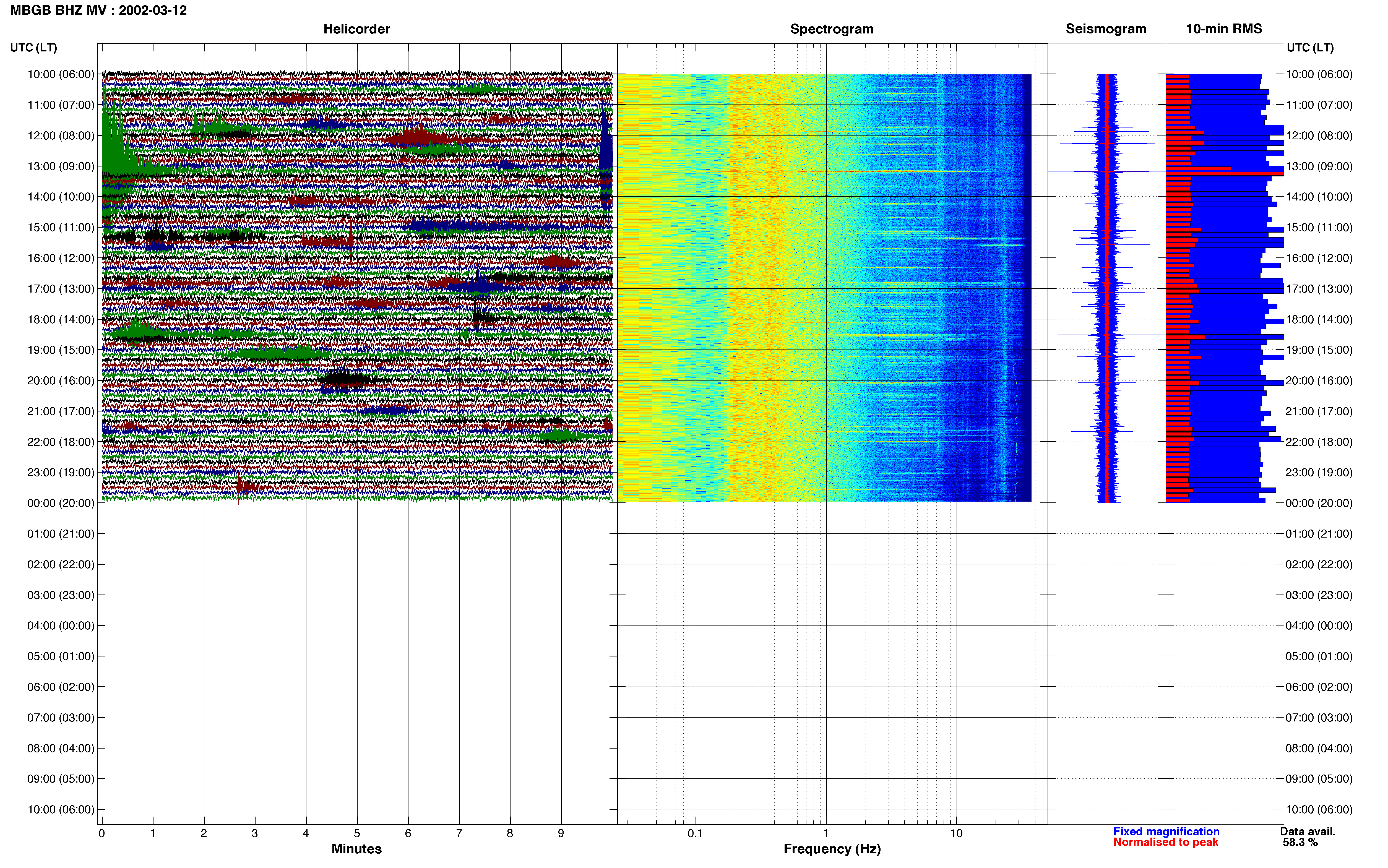This screenshot has width=1388, height=868.
Task: Click right time label '17:00 (13:00)'
Action: pos(1319,288)
